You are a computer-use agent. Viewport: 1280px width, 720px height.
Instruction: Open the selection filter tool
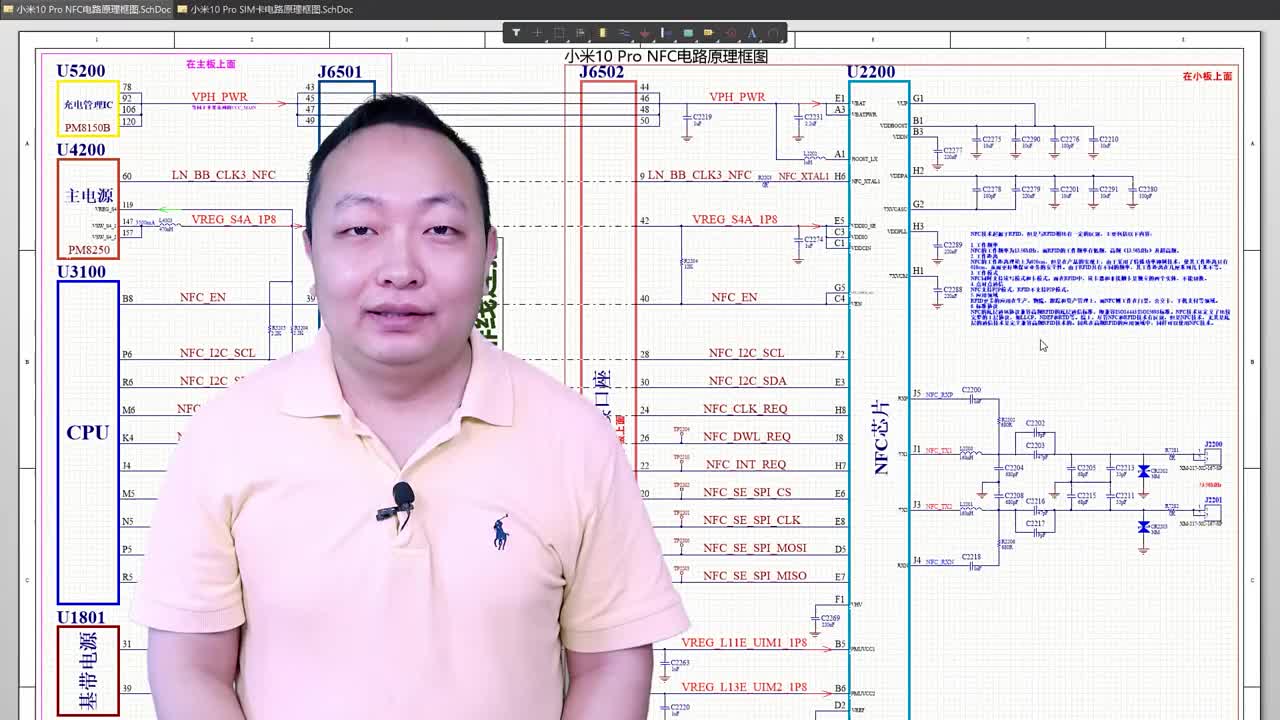516,33
